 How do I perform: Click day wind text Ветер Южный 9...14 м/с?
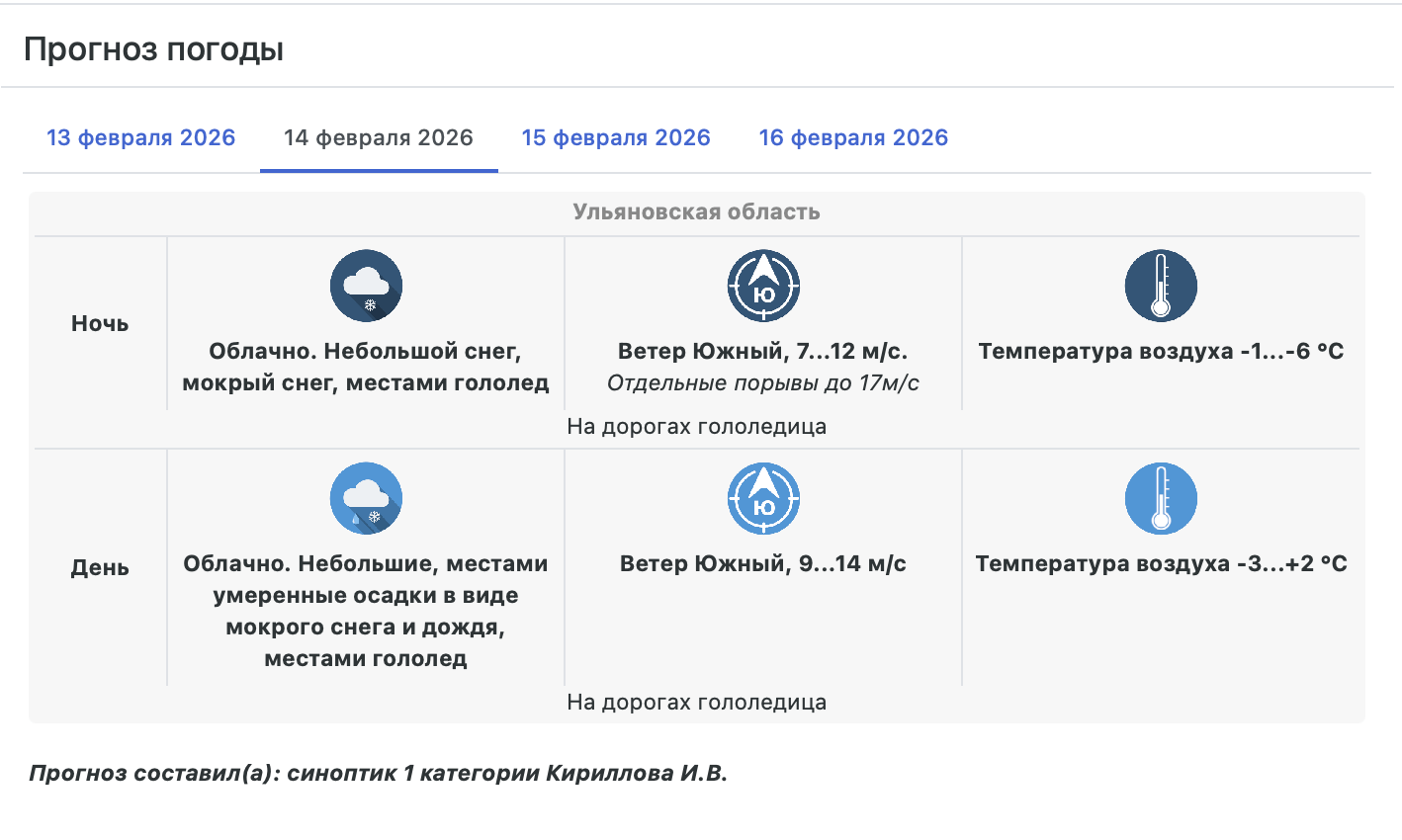point(763,564)
